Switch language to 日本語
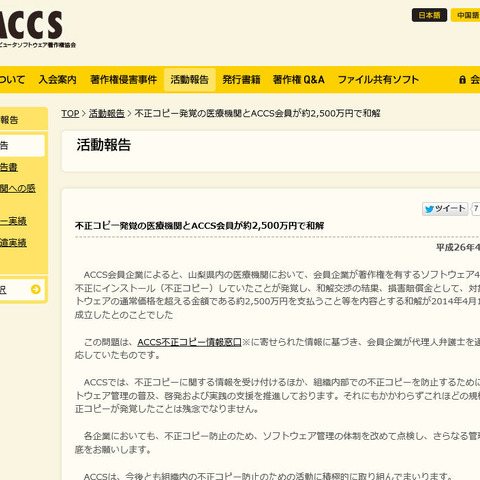Image resolution: width=480 pixels, height=480 pixels. pyautogui.click(x=429, y=15)
